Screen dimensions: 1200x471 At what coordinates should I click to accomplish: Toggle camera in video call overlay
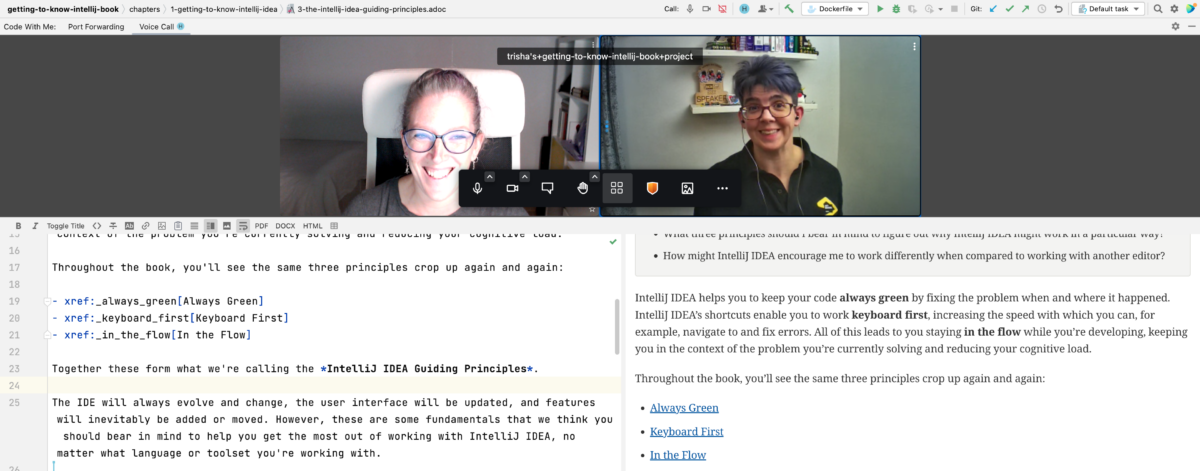513,188
